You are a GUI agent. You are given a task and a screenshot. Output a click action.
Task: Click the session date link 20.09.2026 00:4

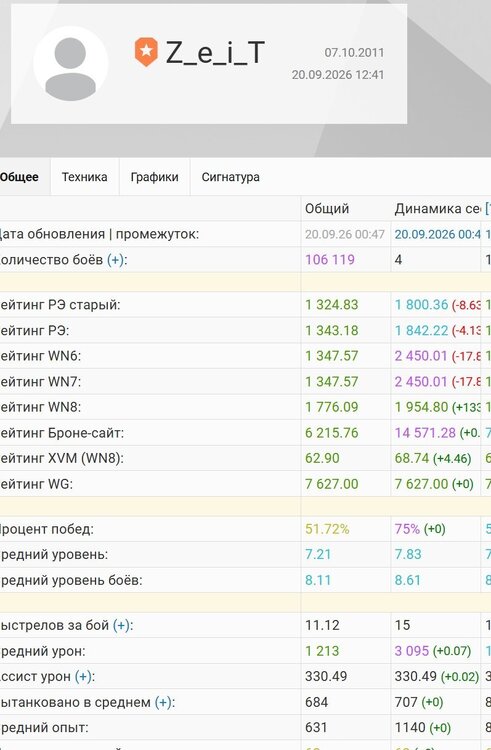coord(437,234)
